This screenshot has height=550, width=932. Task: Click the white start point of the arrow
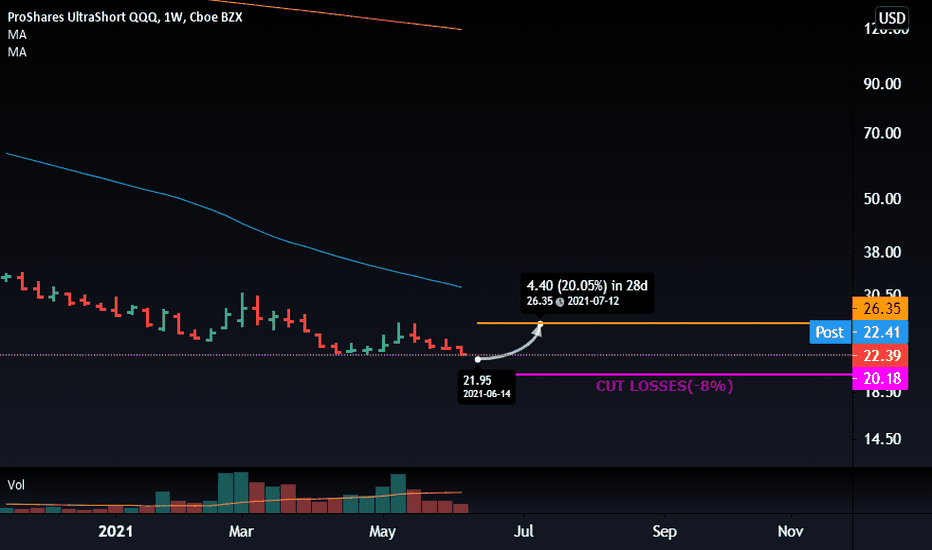[478, 359]
